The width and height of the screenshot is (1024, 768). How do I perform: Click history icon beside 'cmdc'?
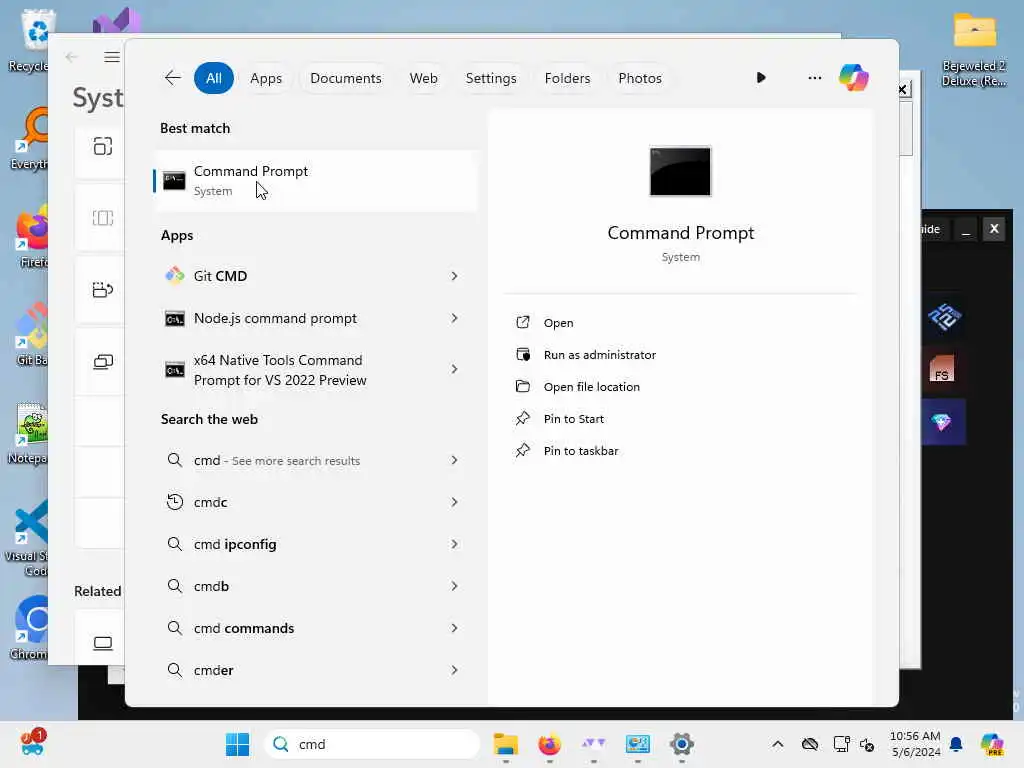[174, 502]
